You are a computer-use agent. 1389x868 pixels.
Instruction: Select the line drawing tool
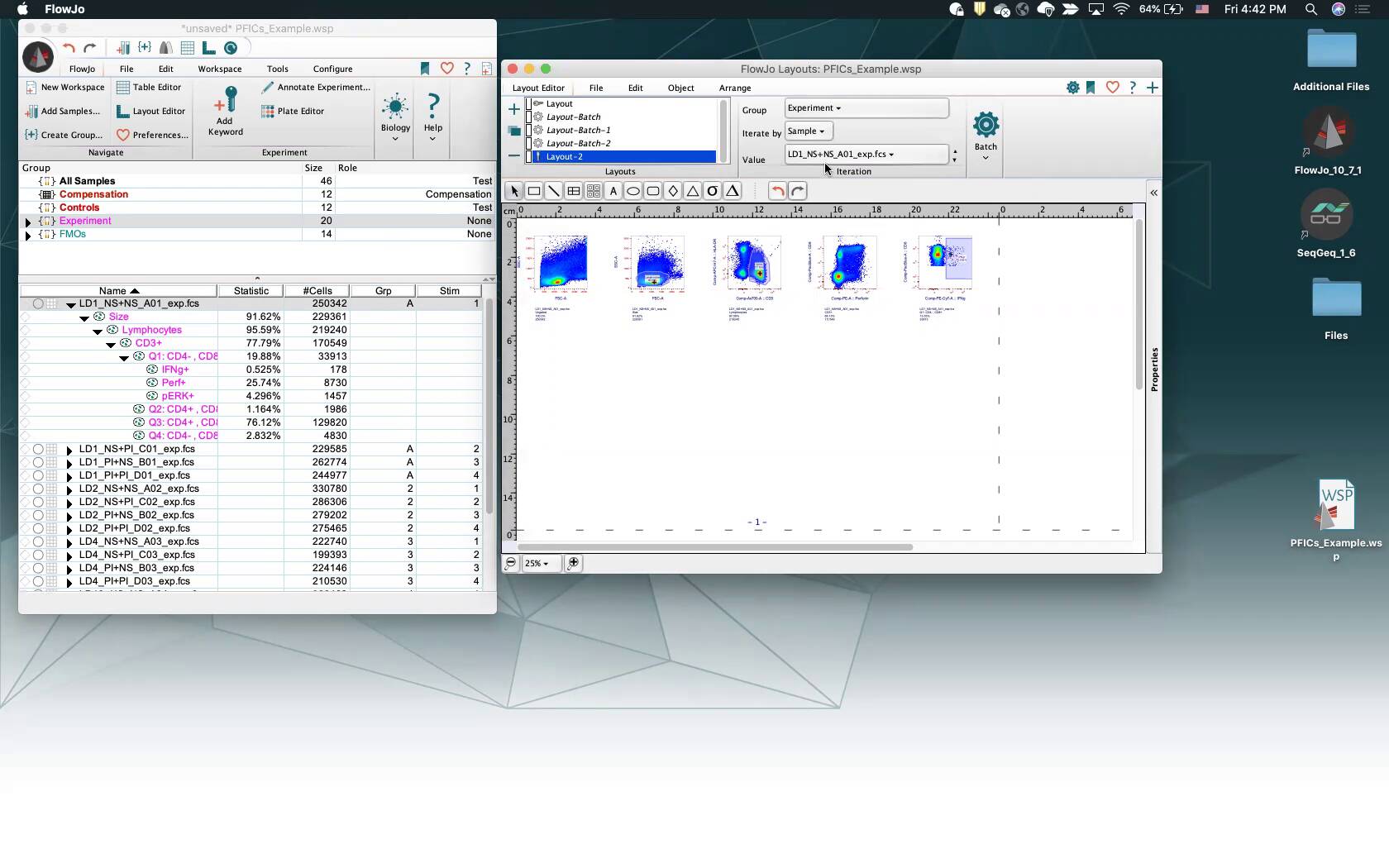554,191
